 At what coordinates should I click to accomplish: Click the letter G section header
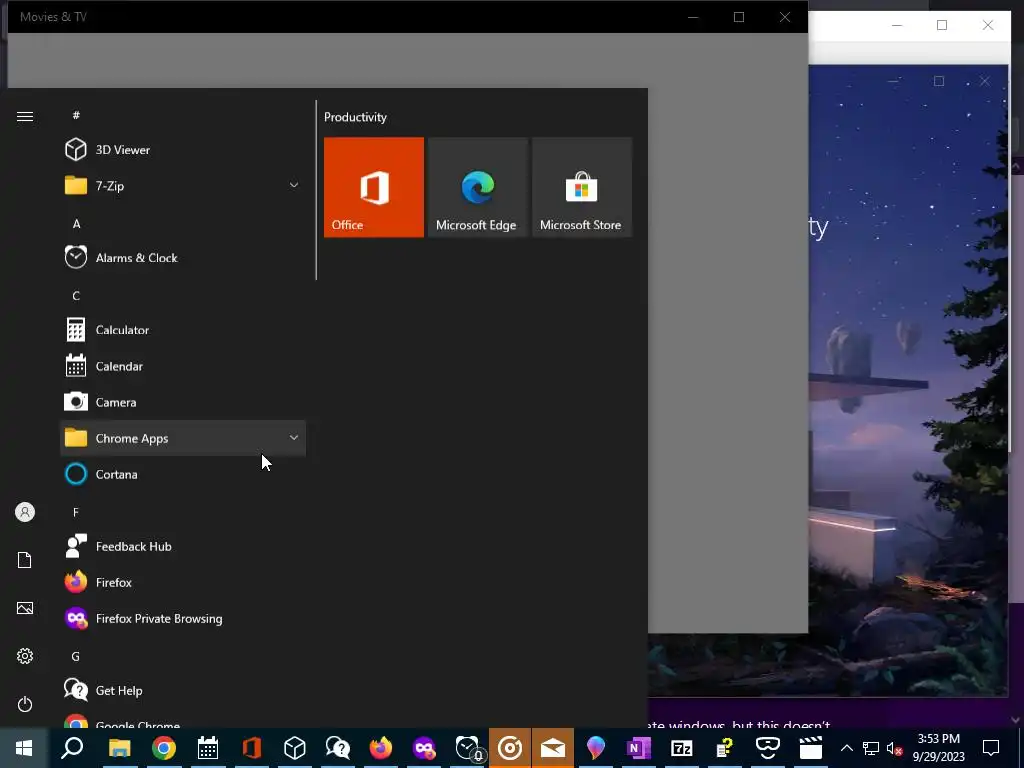pos(76,656)
